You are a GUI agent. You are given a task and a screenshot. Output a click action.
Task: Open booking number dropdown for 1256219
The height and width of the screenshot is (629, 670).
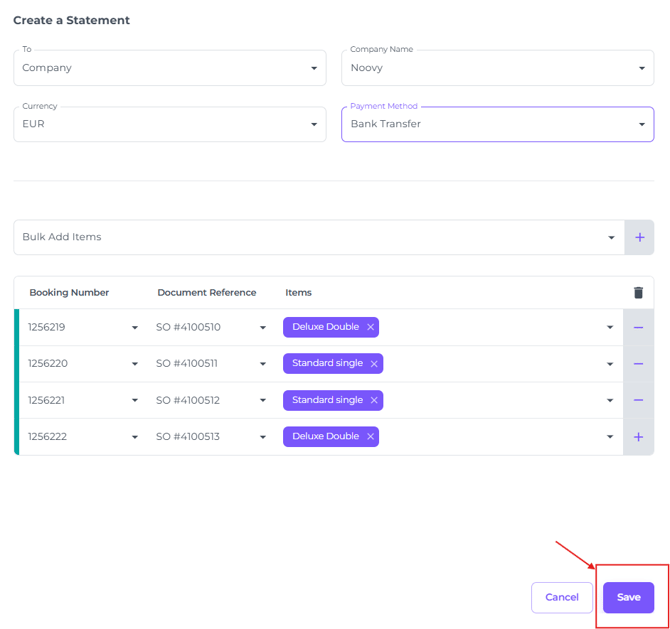point(135,328)
